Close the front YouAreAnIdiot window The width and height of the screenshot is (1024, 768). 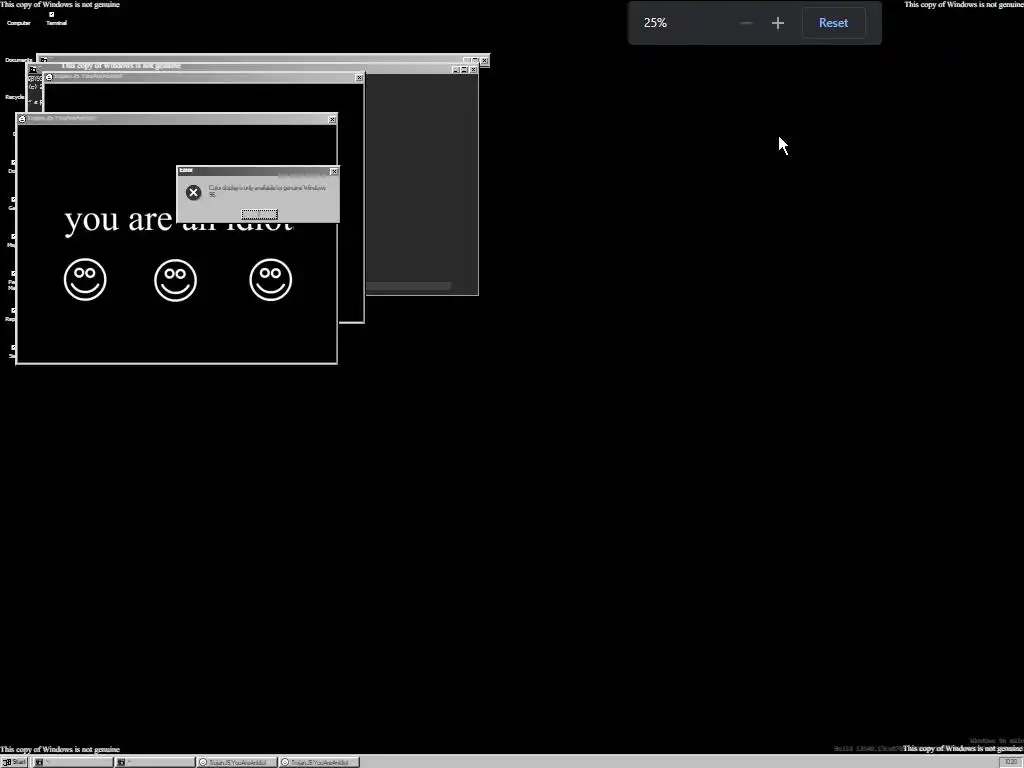point(332,120)
